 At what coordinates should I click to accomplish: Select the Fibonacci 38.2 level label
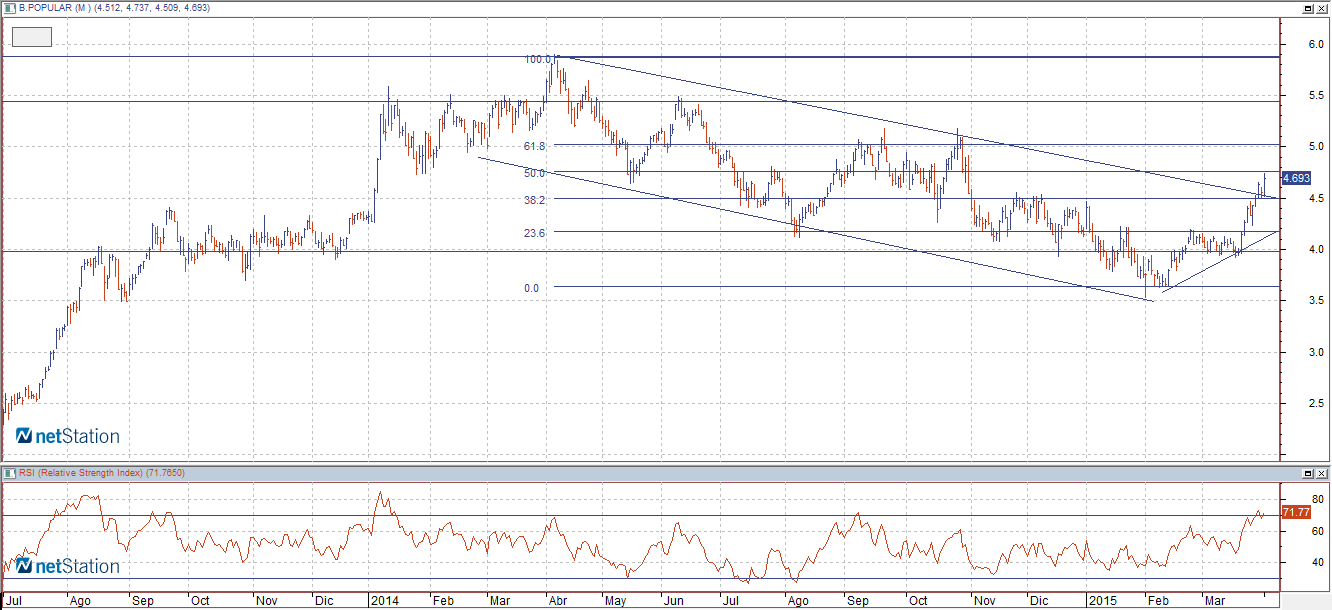534,200
